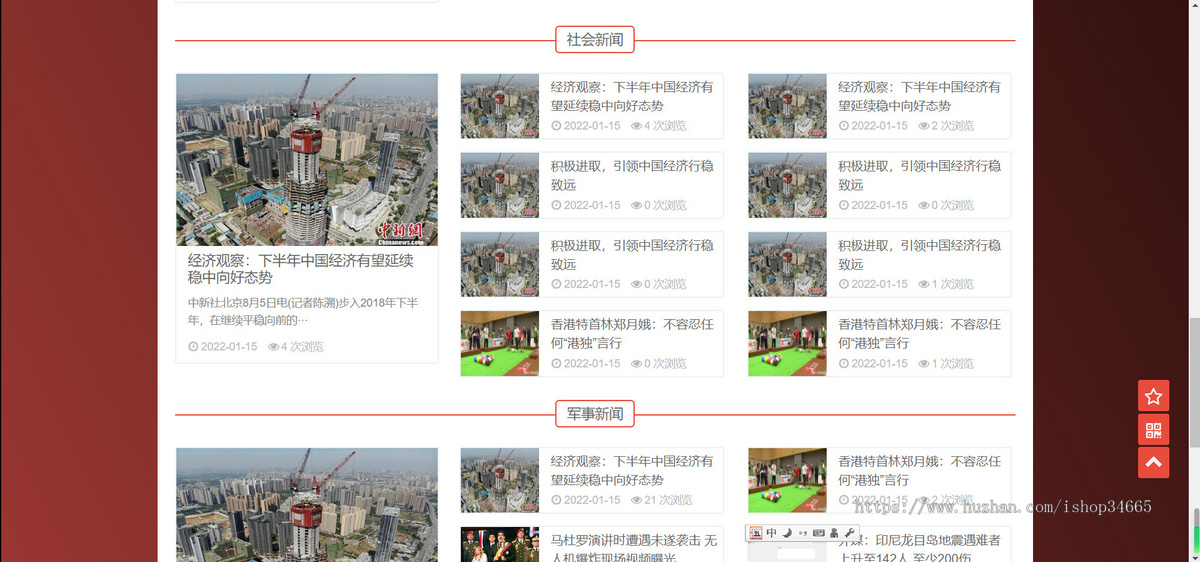Open 香港特首林郑月娥 title with 1 次浏览 in 社会新闻
This screenshot has height=562, width=1200.
919,333
